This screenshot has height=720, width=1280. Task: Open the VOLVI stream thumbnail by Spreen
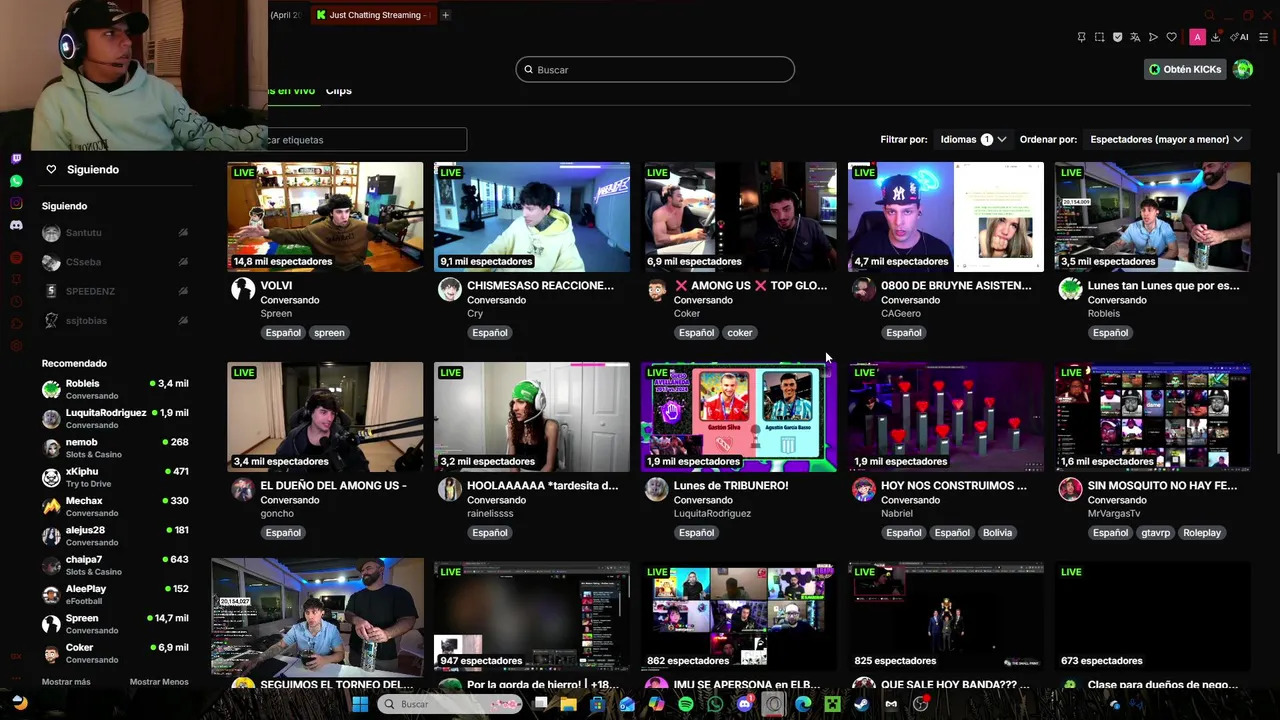pos(325,217)
